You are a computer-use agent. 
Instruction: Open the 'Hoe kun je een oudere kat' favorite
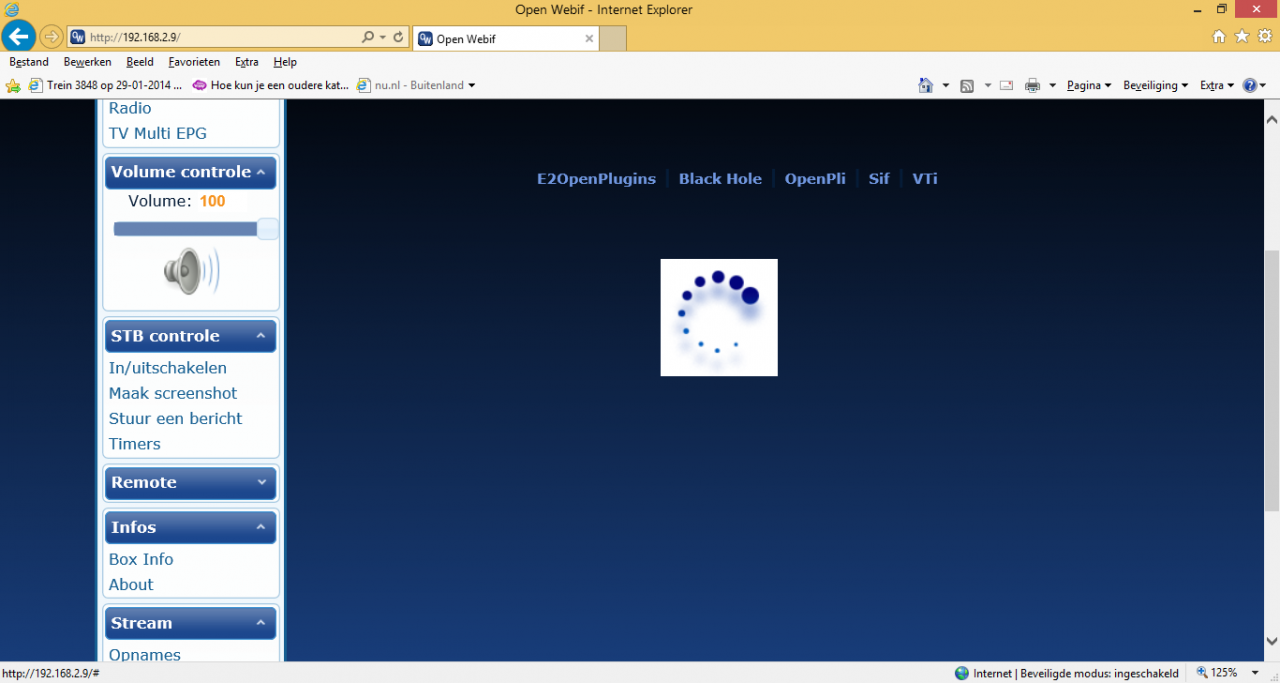pyautogui.click(x=270, y=86)
